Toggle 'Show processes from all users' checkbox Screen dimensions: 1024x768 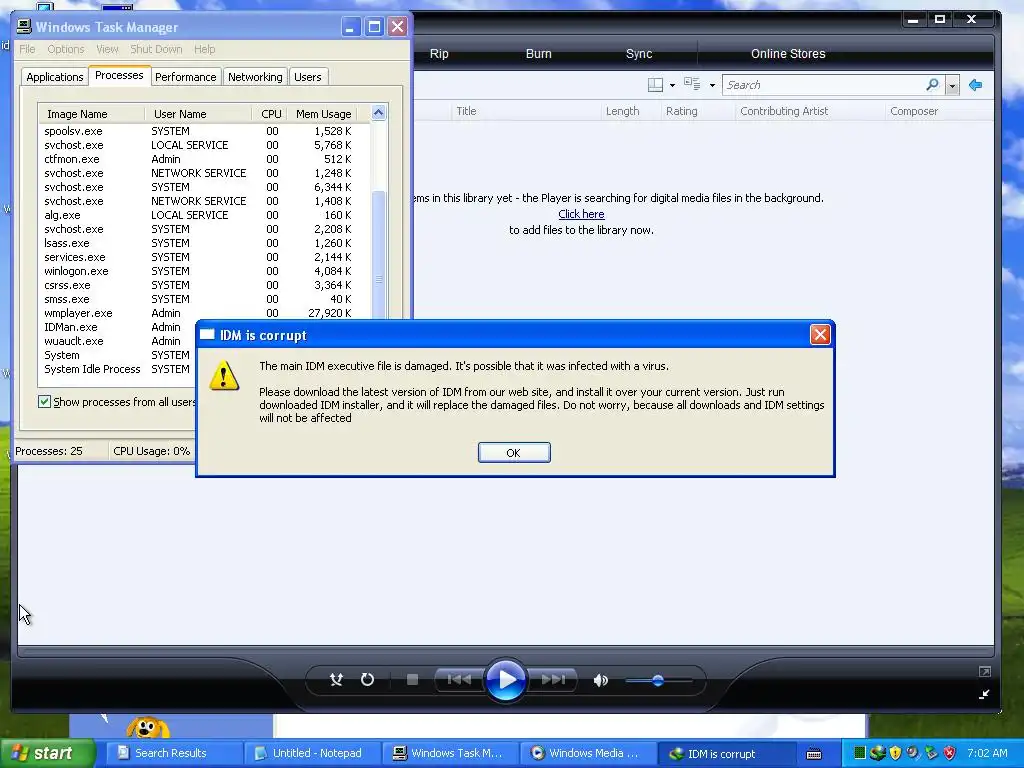coord(44,402)
